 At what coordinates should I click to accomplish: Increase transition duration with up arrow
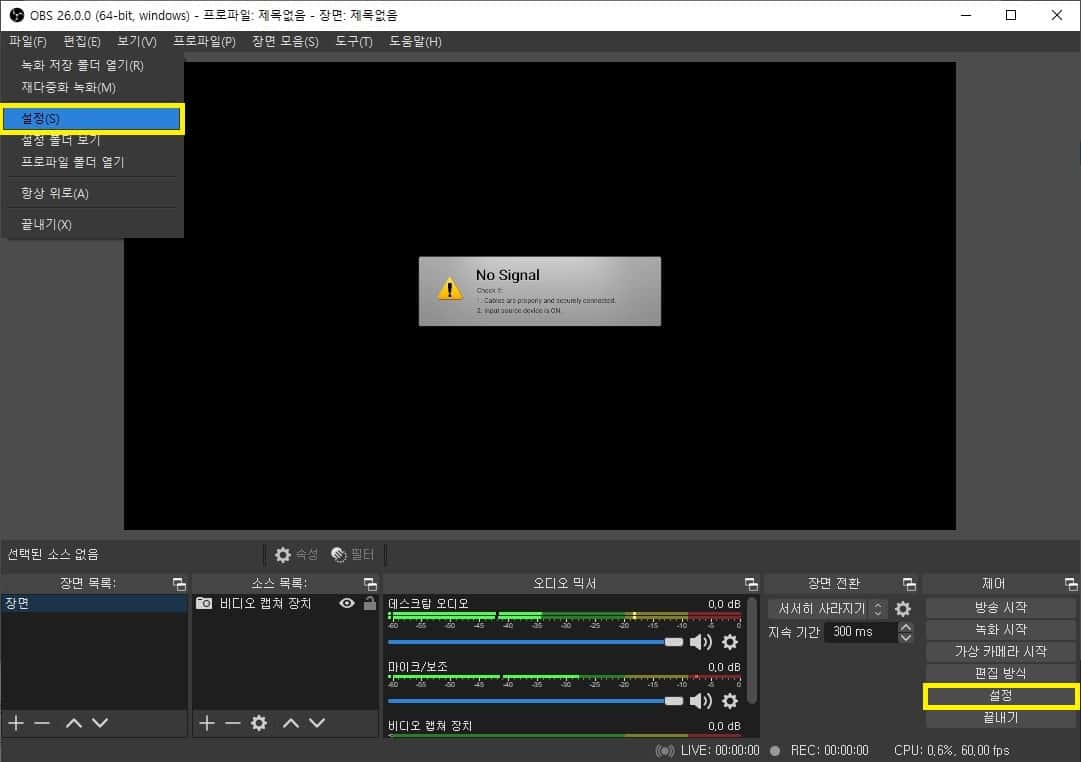pyautogui.click(x=906, y=627)
